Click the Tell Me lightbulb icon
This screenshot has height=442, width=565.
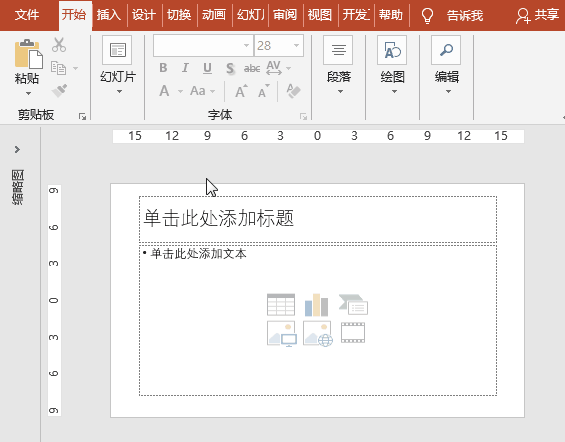click(427, 15)
